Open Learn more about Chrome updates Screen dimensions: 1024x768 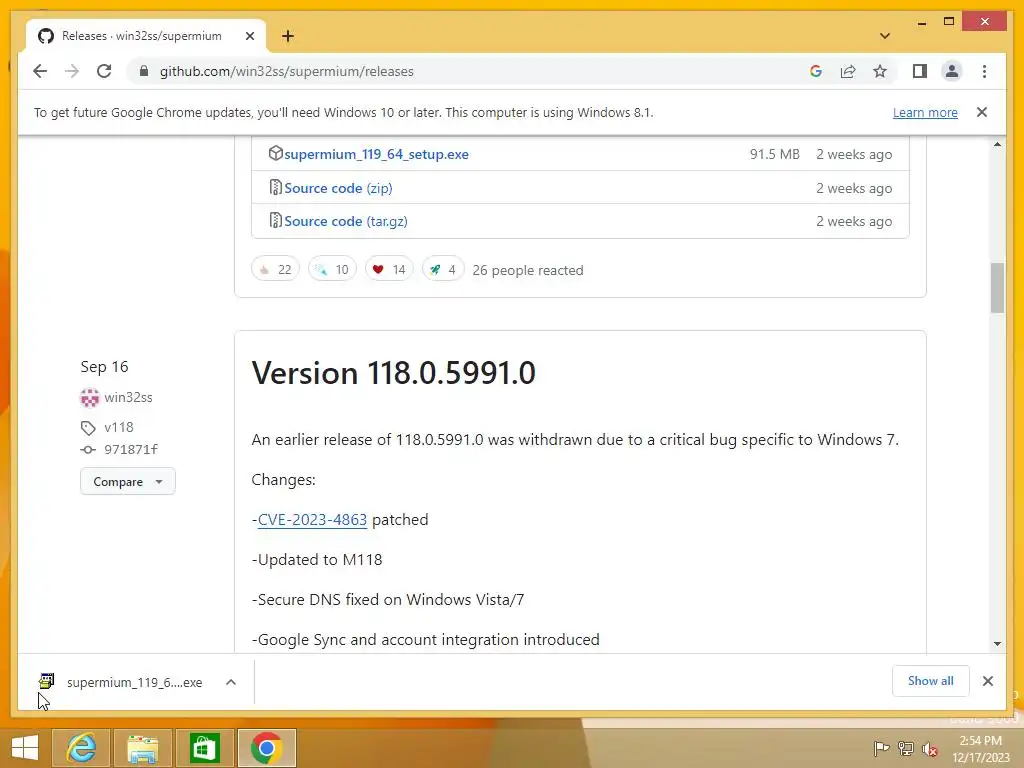[925, 112]
